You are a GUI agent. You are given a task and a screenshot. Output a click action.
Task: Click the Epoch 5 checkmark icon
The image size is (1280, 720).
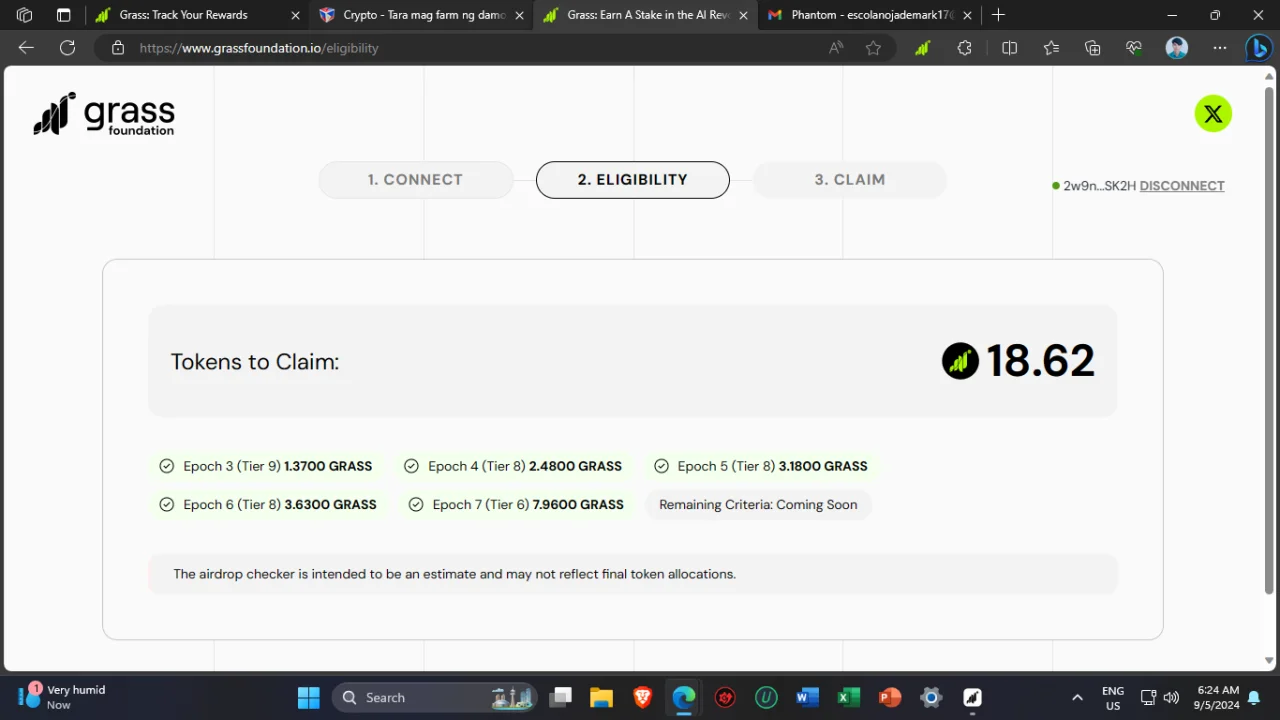click(661, 466)
